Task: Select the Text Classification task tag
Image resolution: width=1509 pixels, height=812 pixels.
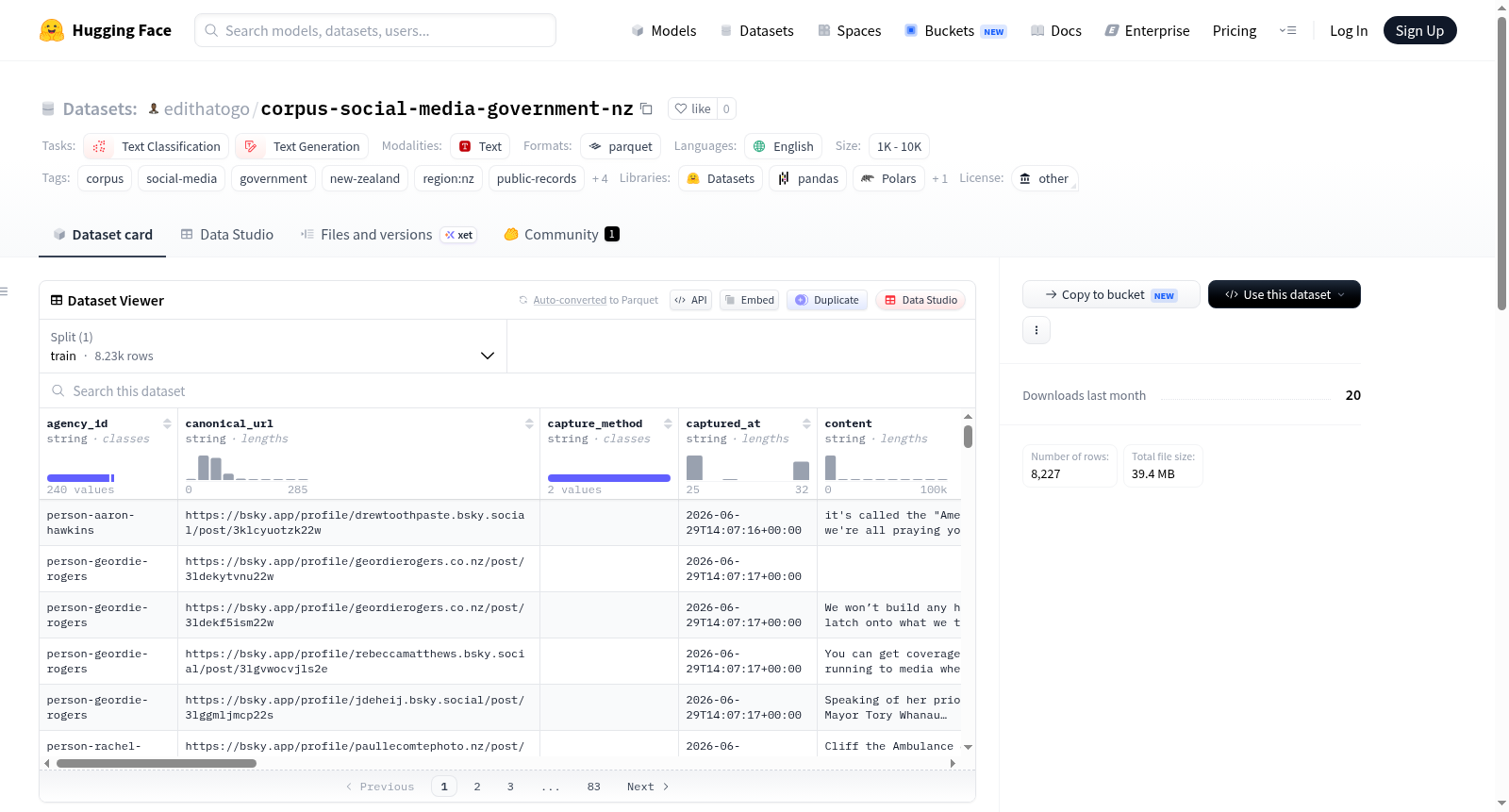Action: point(156,146)
